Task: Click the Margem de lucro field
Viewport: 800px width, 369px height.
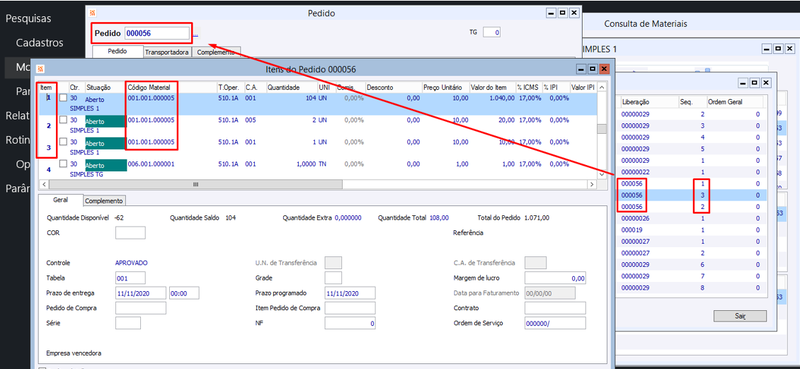Action: 555,278
